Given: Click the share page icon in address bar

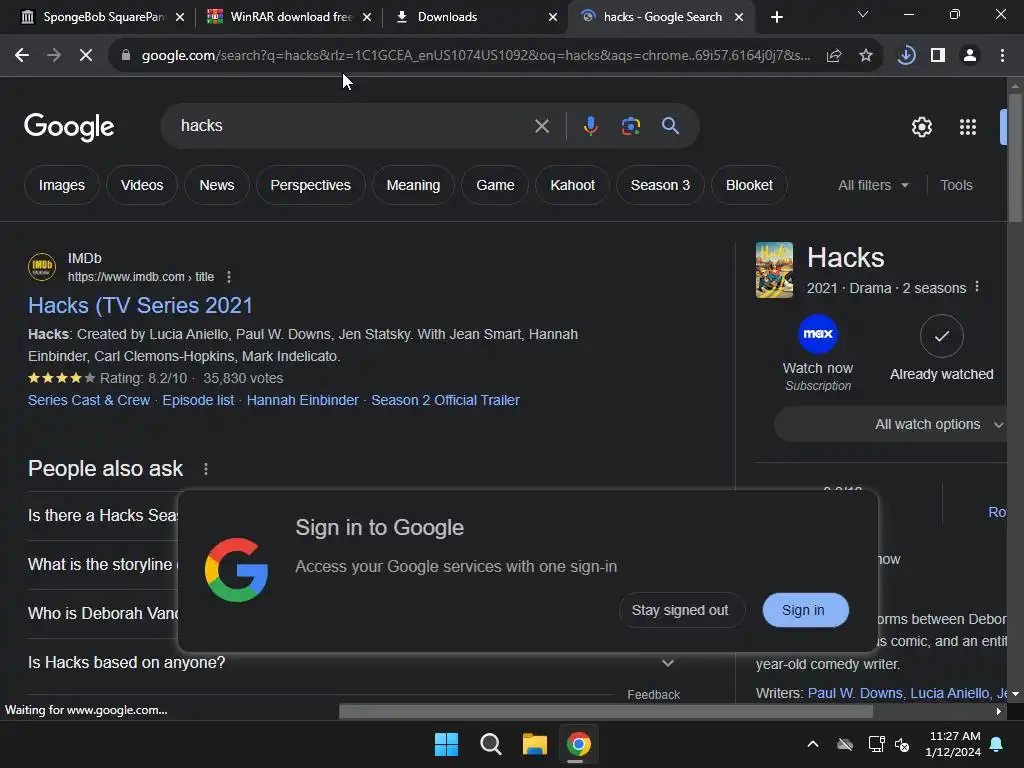Looking at the screenshot, I should 833,56.
